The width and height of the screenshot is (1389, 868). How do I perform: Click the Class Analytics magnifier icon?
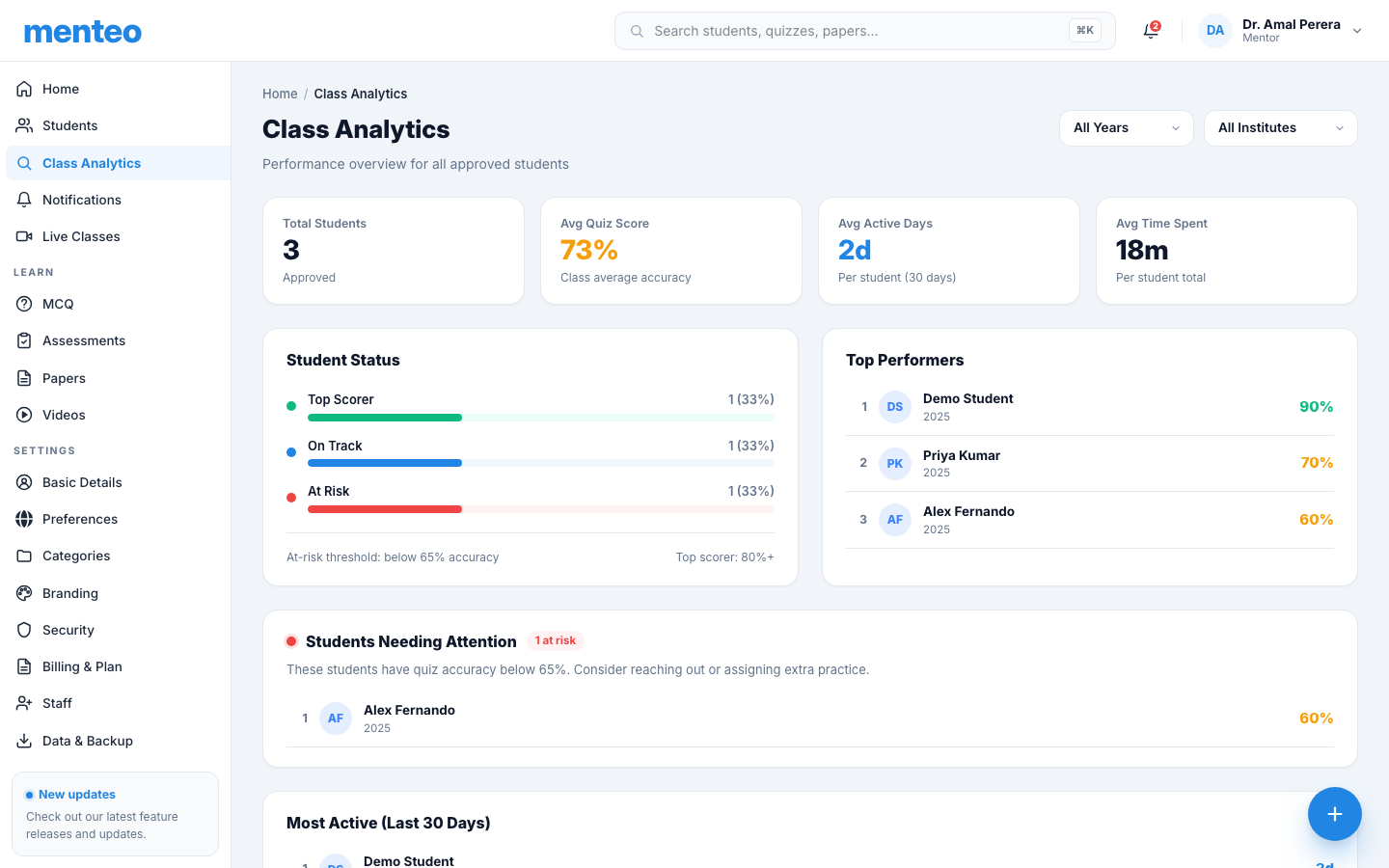(24, 163)
